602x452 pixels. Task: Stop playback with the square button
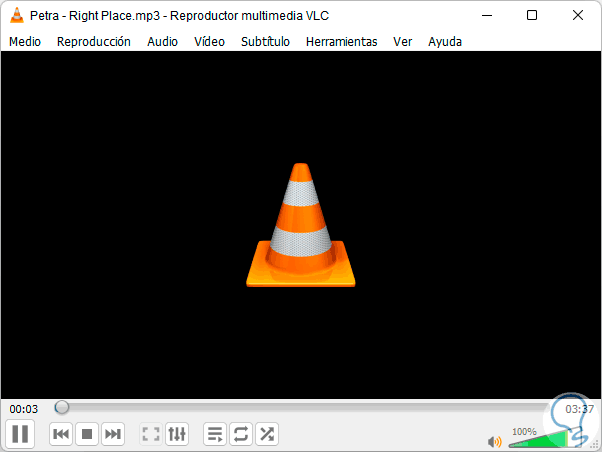[x=87, y=434]
